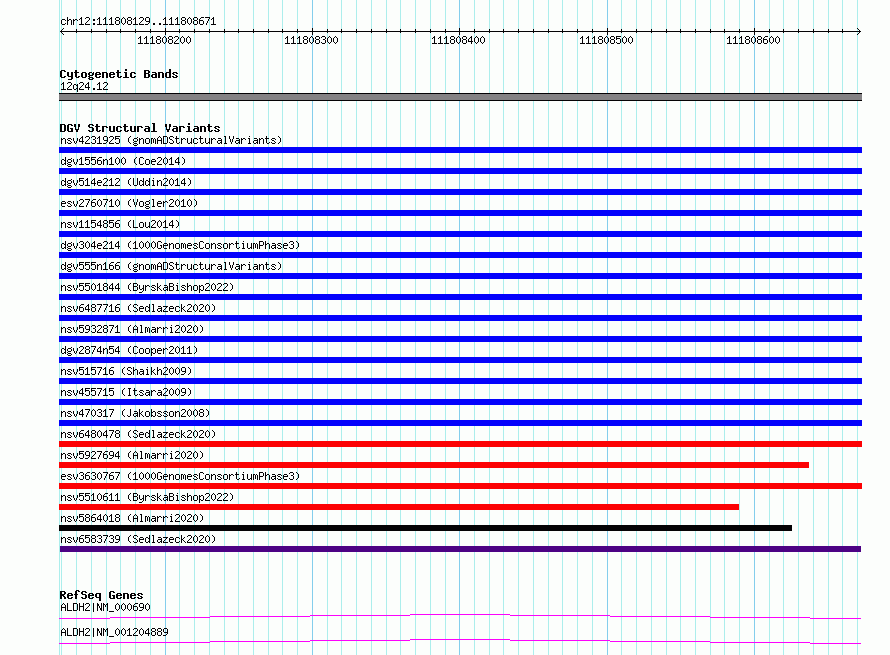The image size is (890, 655).
Task: Click nsv5501844 (ByrskaBishop2022) label
Action: [147, 287]
